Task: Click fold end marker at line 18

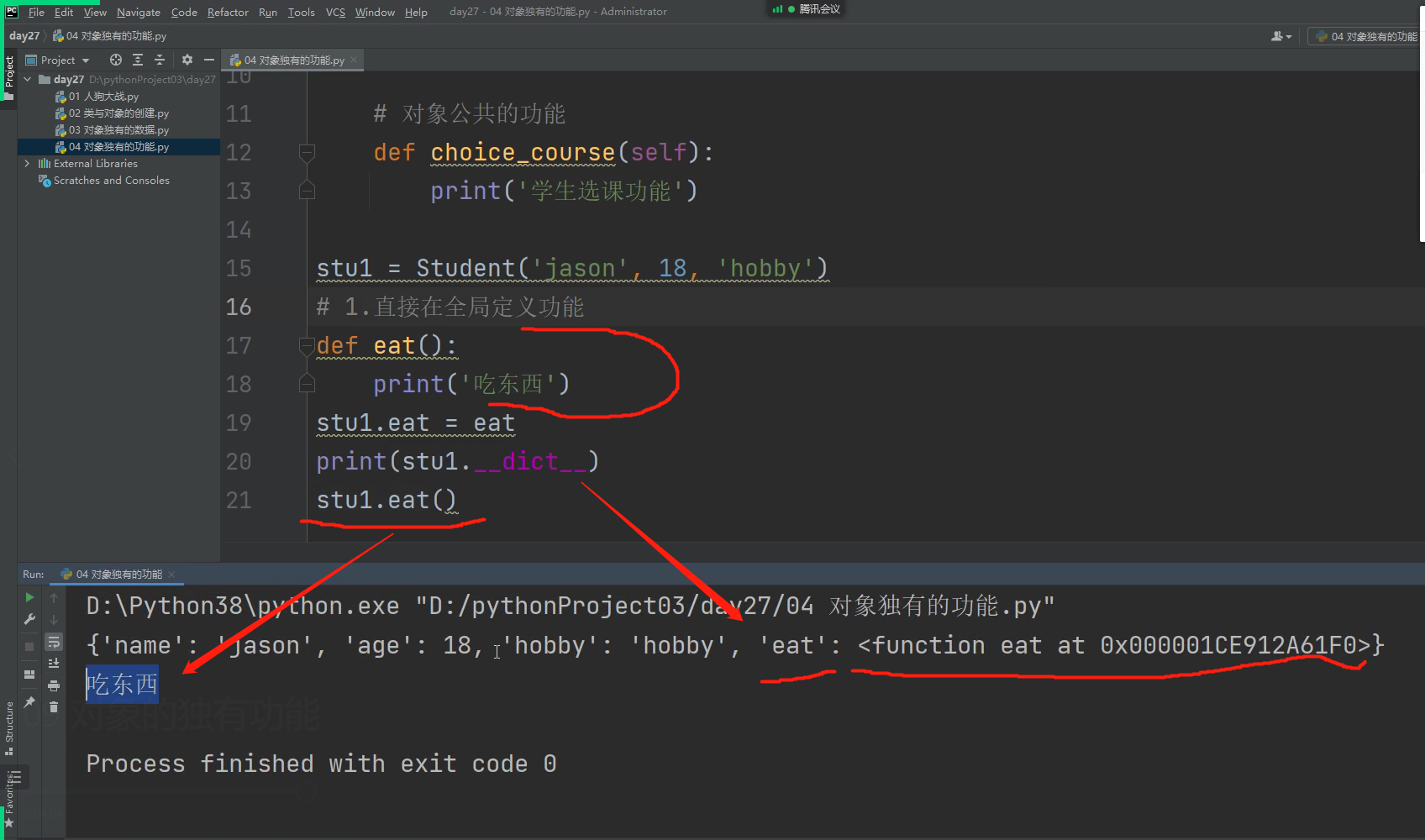Action: point(308,384)
